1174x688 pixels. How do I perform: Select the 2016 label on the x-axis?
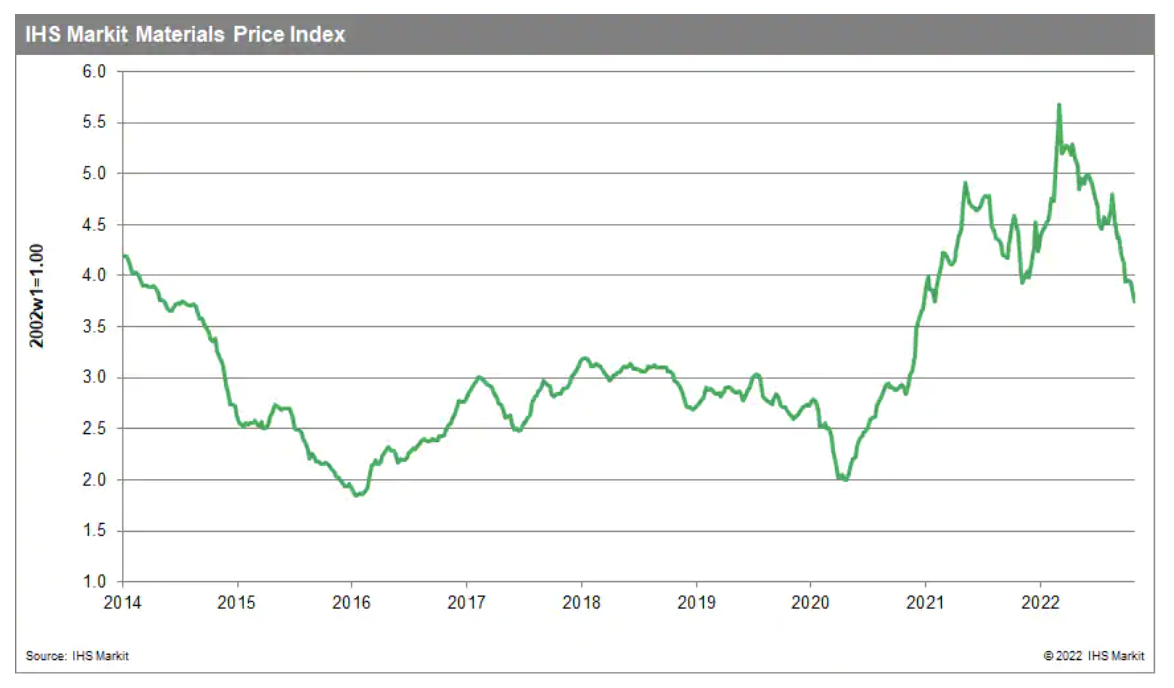(351, 601)
